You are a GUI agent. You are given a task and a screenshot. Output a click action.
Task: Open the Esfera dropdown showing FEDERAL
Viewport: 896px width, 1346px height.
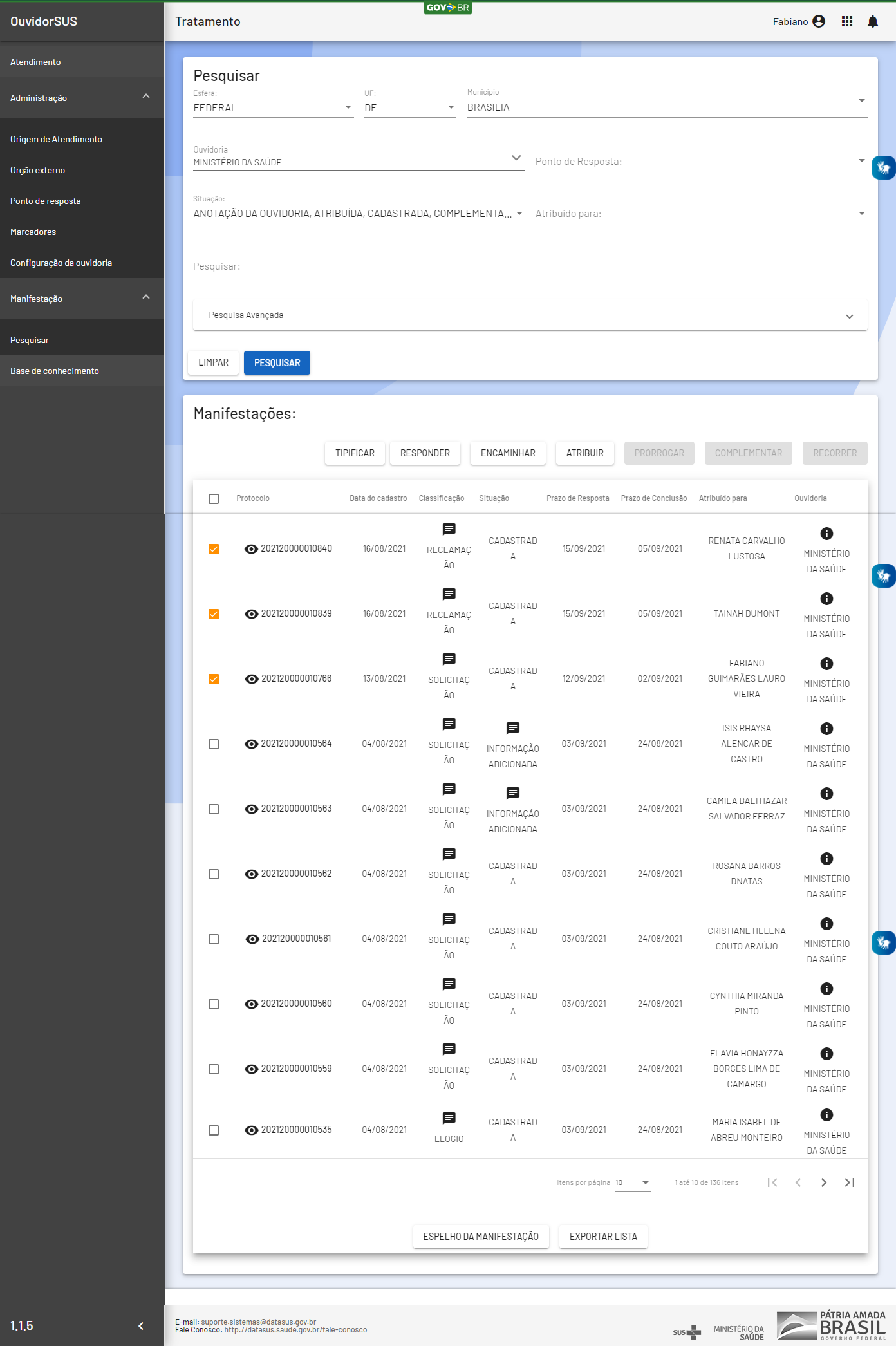273,107
